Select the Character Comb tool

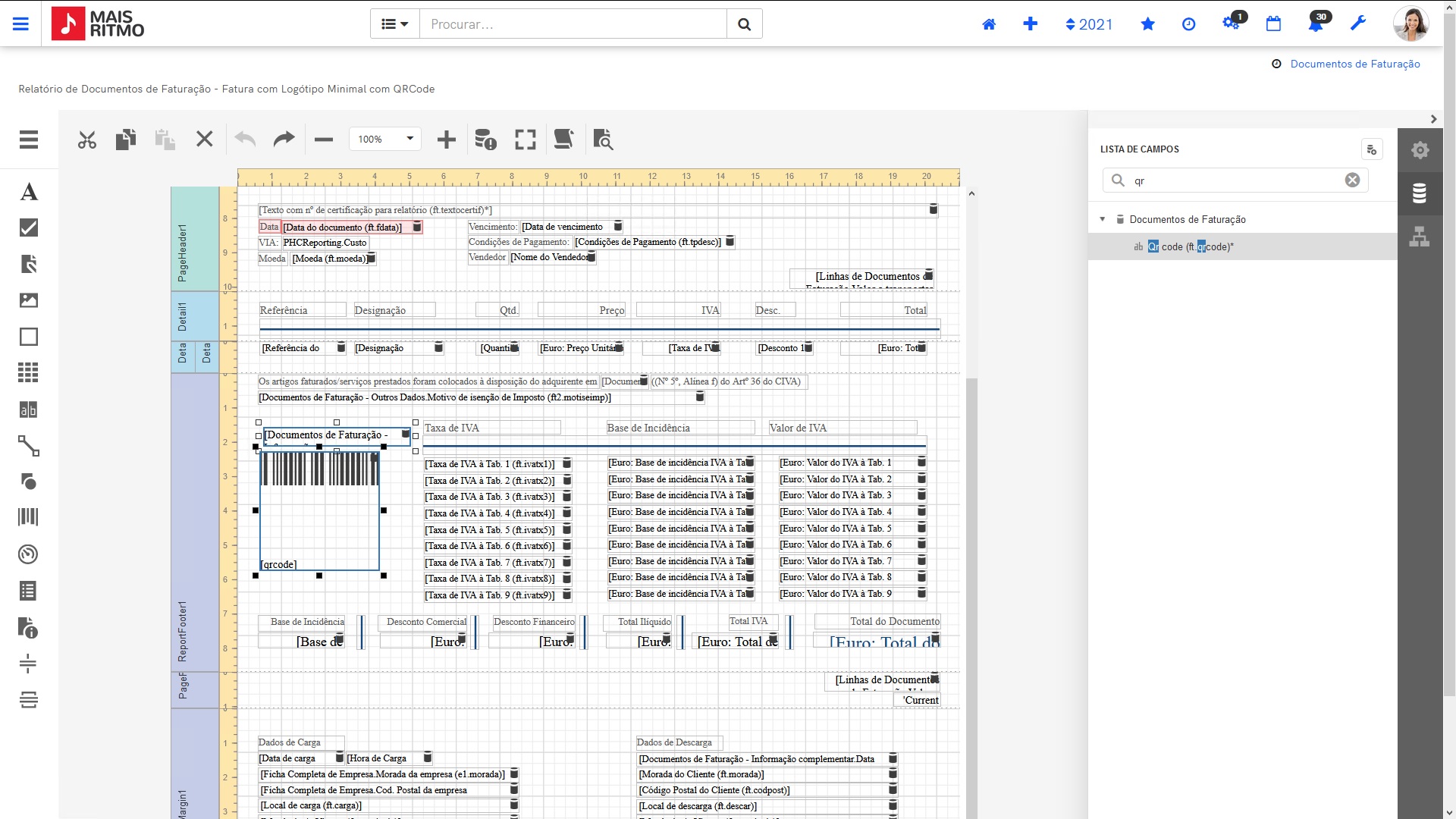pyautogui.click(x=29, y=409)
